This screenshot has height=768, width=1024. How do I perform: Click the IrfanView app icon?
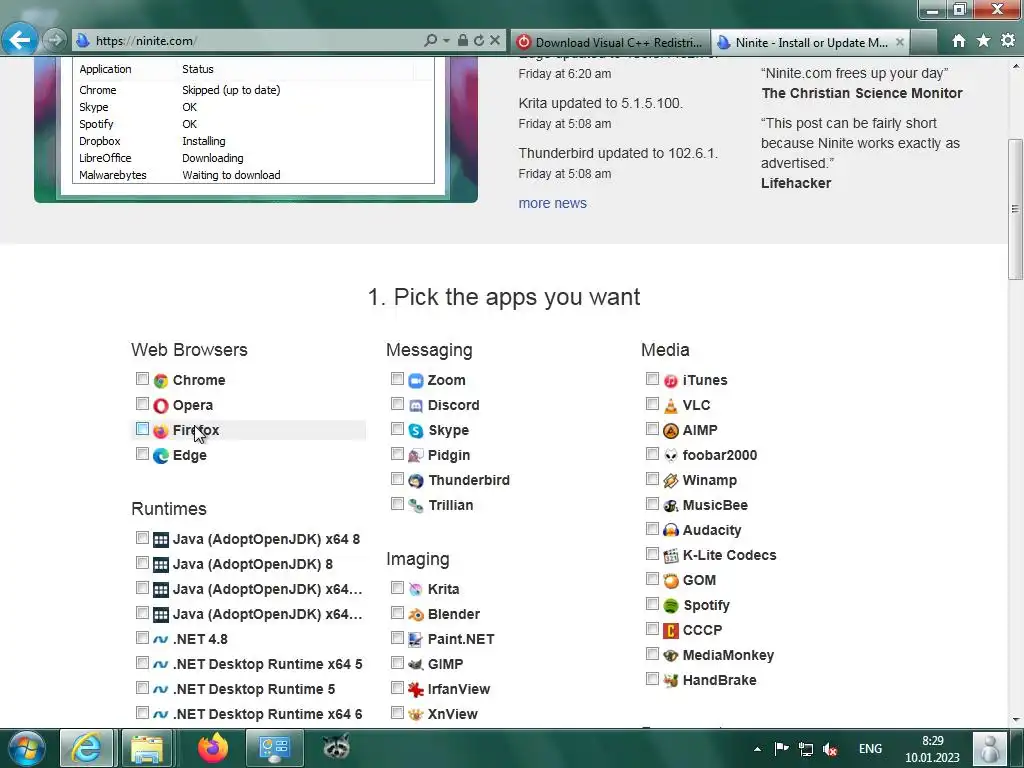point(416,689)
